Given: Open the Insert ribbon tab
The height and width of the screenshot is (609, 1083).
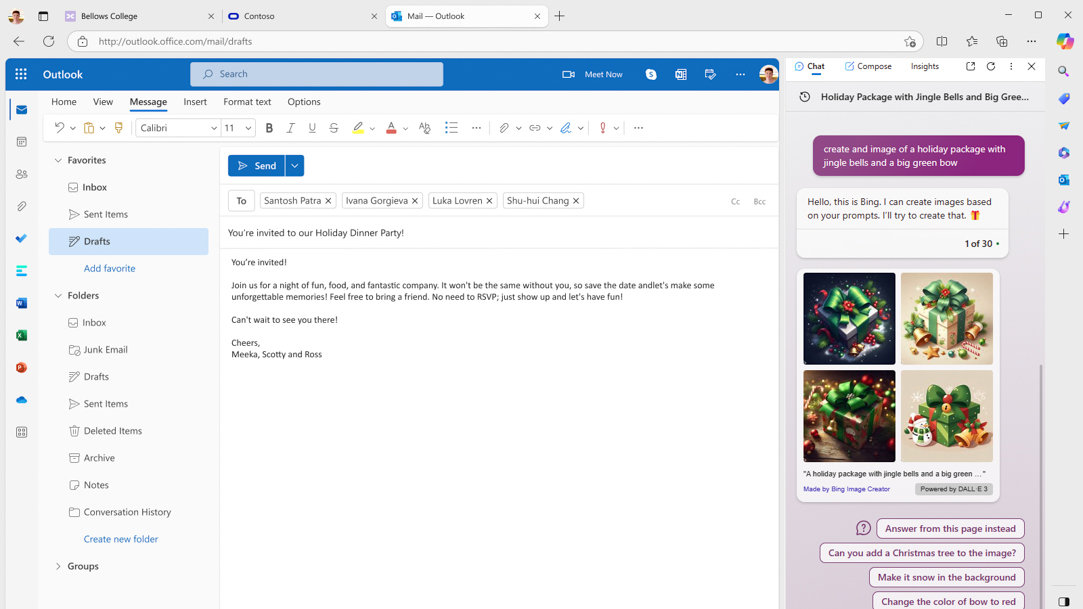Looking at the screenshot, I should pyautogui.click(x=195, y=102).
